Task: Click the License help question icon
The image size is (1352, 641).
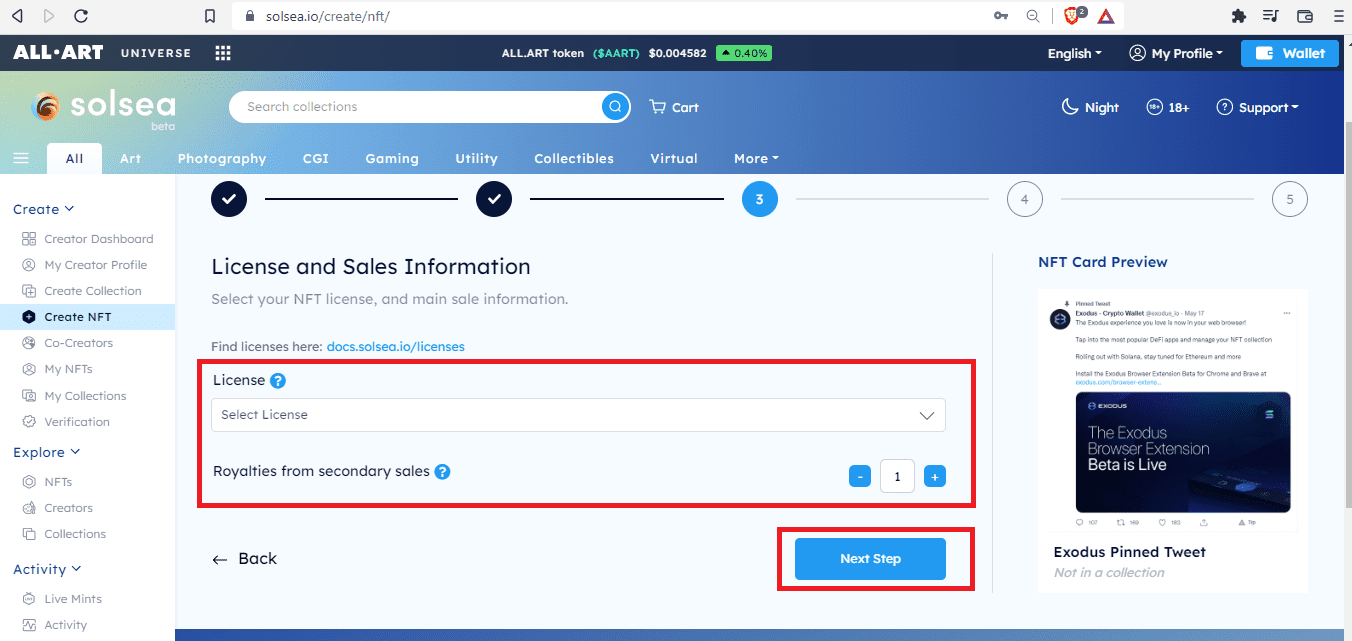Action: pos(278,381)
